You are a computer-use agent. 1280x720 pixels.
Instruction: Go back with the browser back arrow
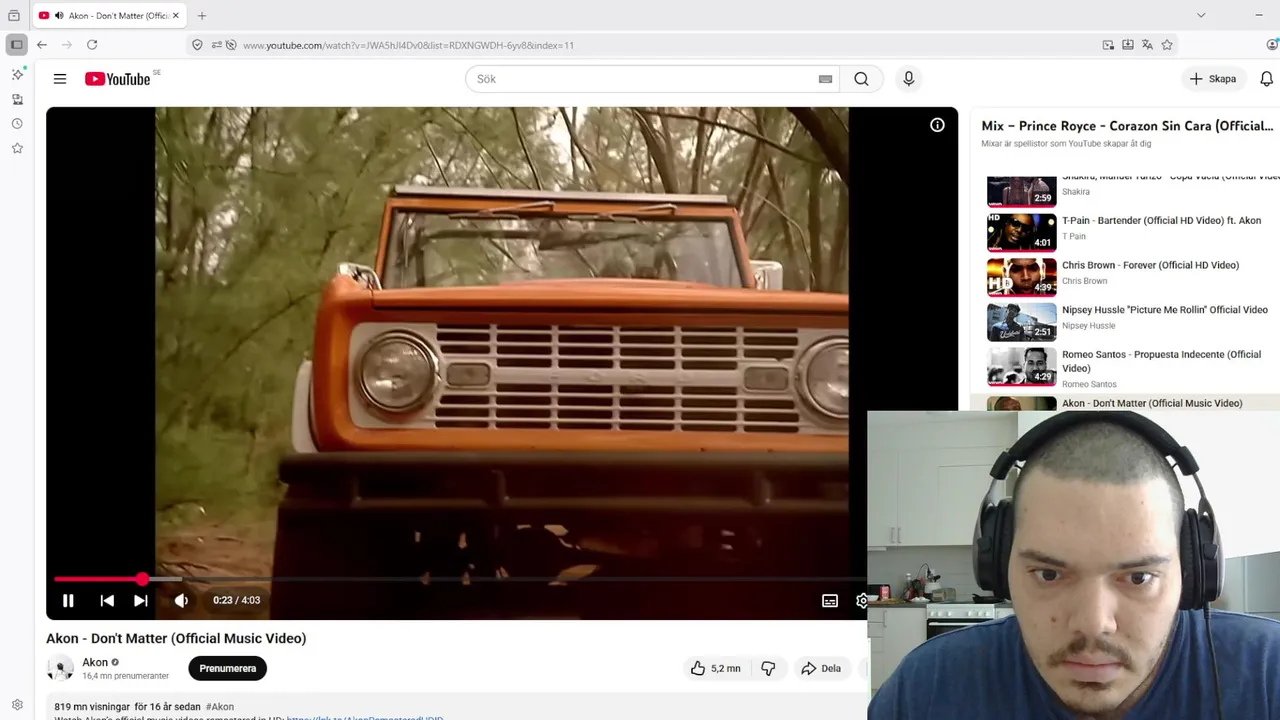(42, 45)
